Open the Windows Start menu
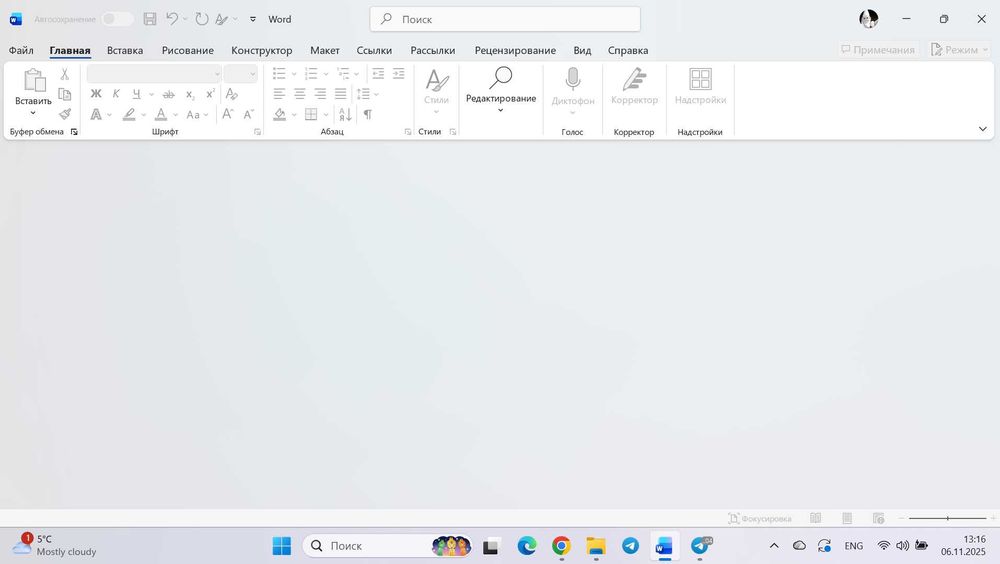This screenshot has width=1000, height=564. [281, 545]
